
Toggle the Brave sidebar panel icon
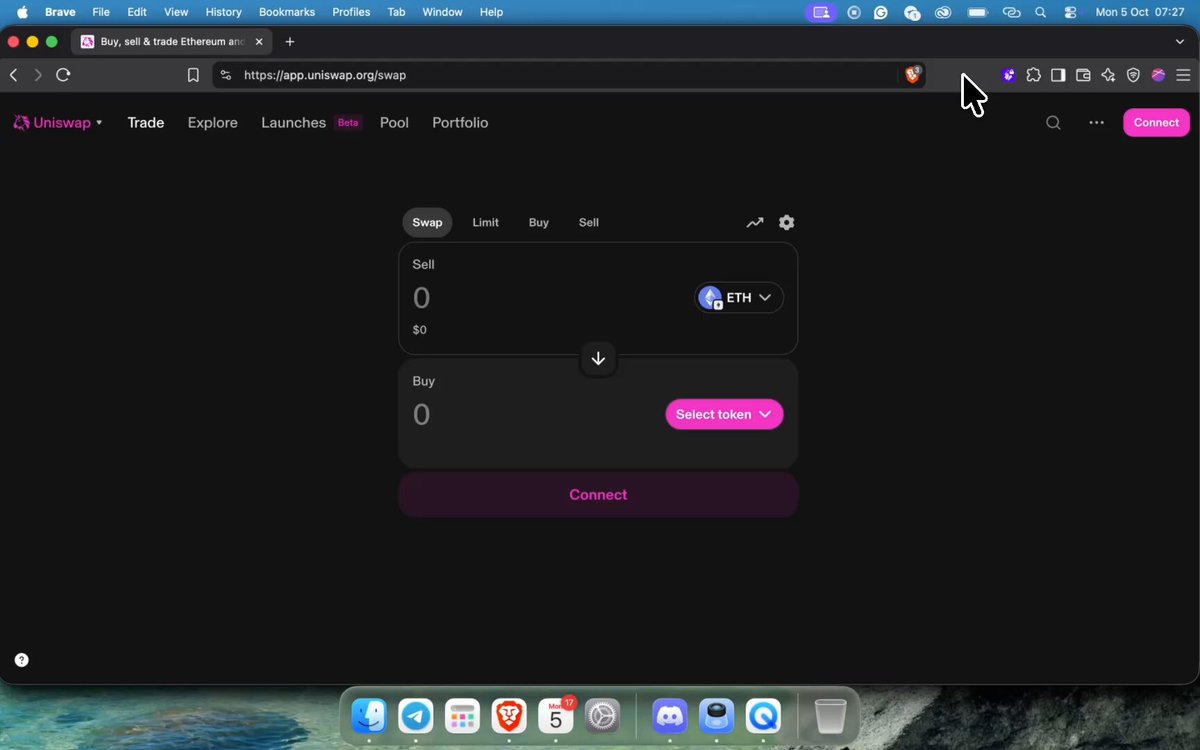click(x=1058, y=75)
